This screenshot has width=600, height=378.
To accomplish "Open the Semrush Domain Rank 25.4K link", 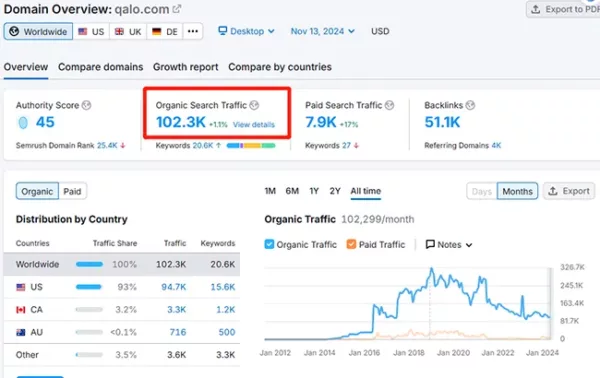I will tap(107, 145).
